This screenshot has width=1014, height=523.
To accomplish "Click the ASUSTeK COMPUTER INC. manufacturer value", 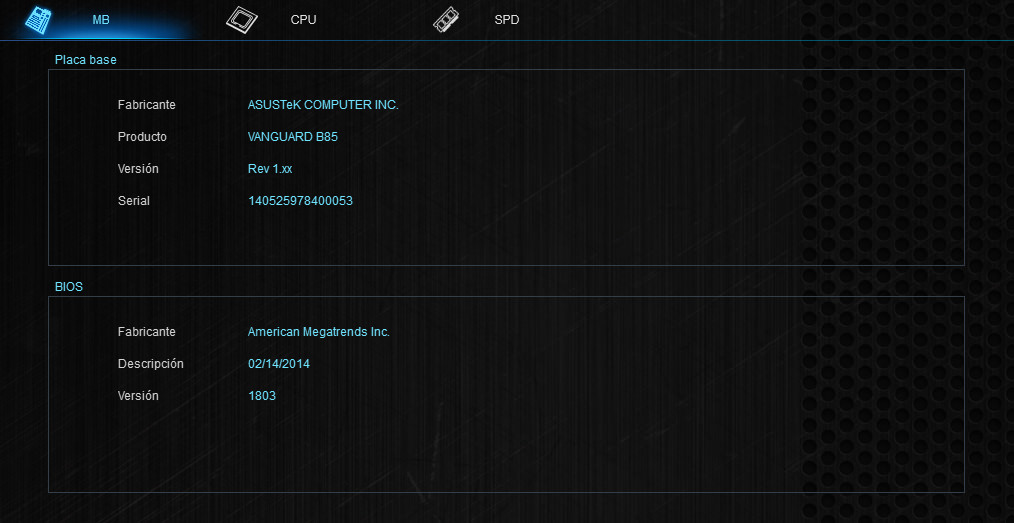I will [x=323, y=105].
